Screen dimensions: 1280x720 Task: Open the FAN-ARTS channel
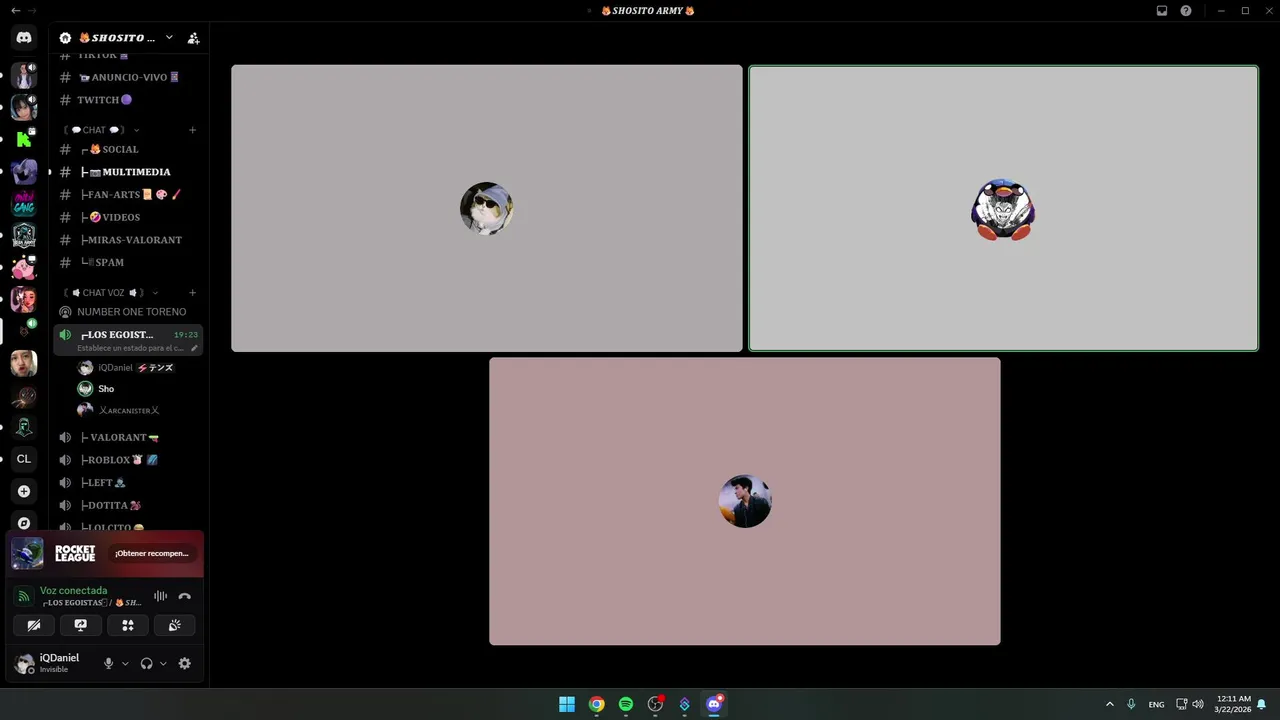click(128, 195)
